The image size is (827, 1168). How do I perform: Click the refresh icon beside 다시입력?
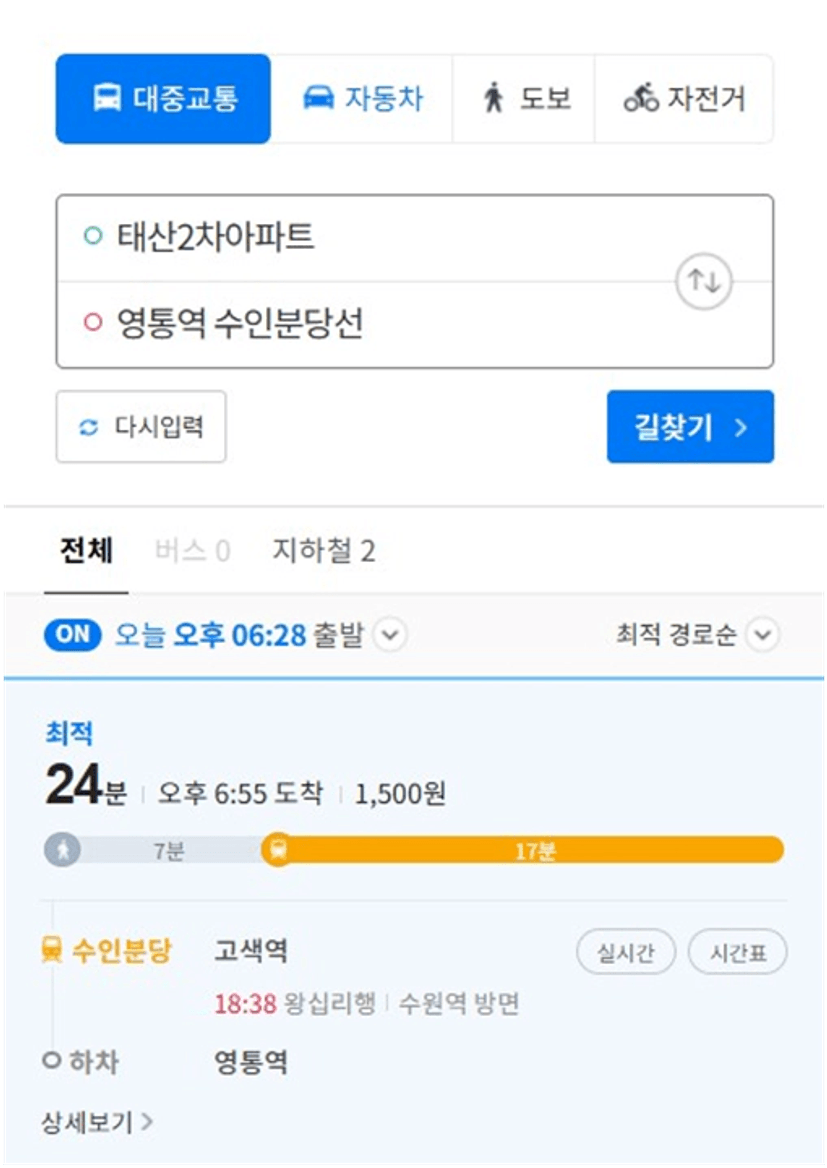[89, 428]
